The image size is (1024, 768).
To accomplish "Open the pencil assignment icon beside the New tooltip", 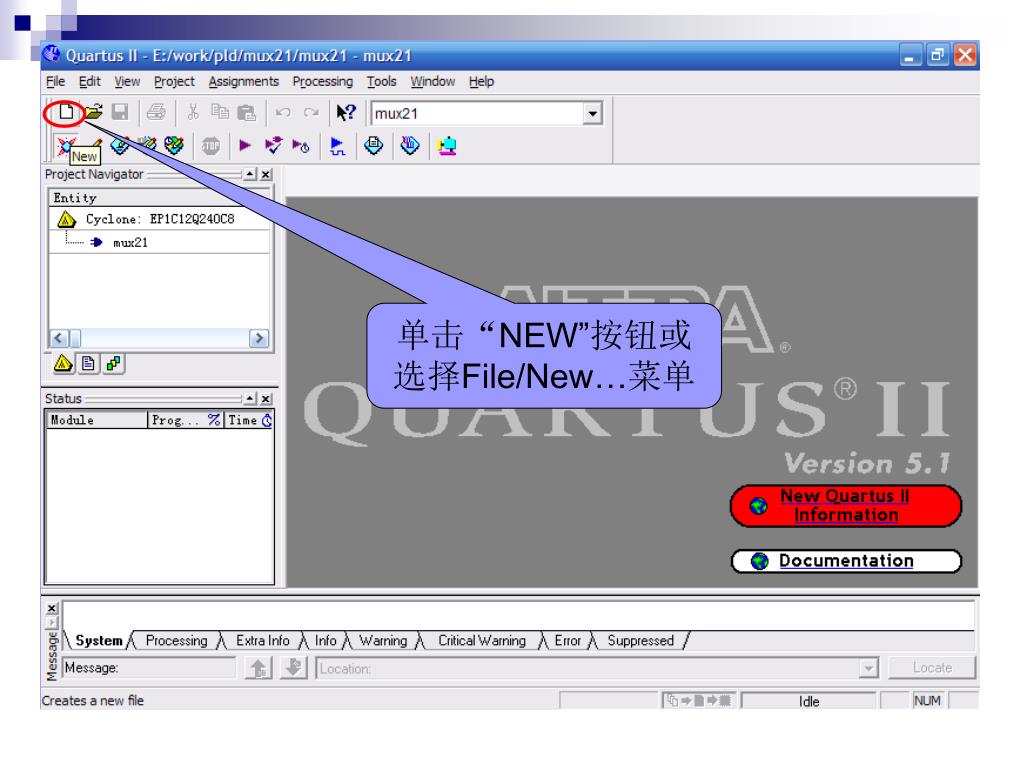I will click(x=96, y=142).
